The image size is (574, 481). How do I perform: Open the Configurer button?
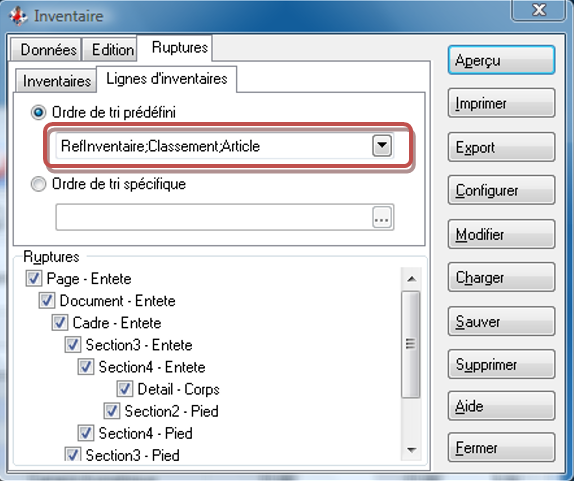(501, 190)
